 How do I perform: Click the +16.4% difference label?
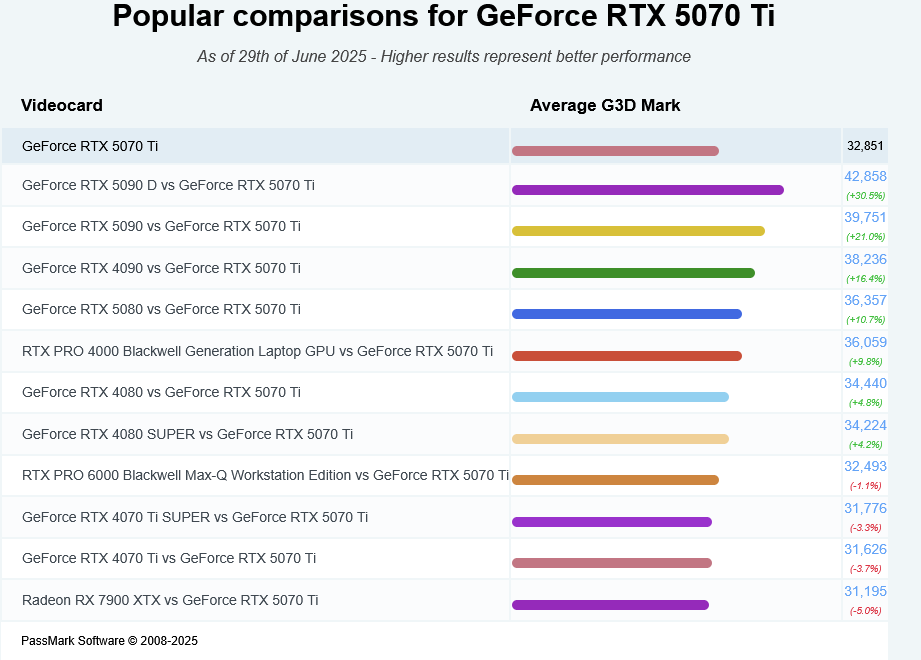pyautogui.click(x=865, y=279)
